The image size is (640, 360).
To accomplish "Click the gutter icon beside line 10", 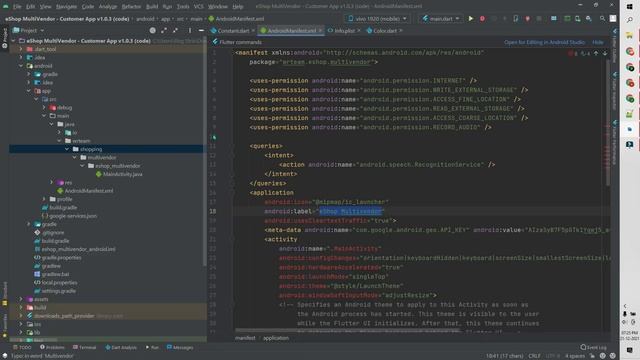I will [214, 137].
